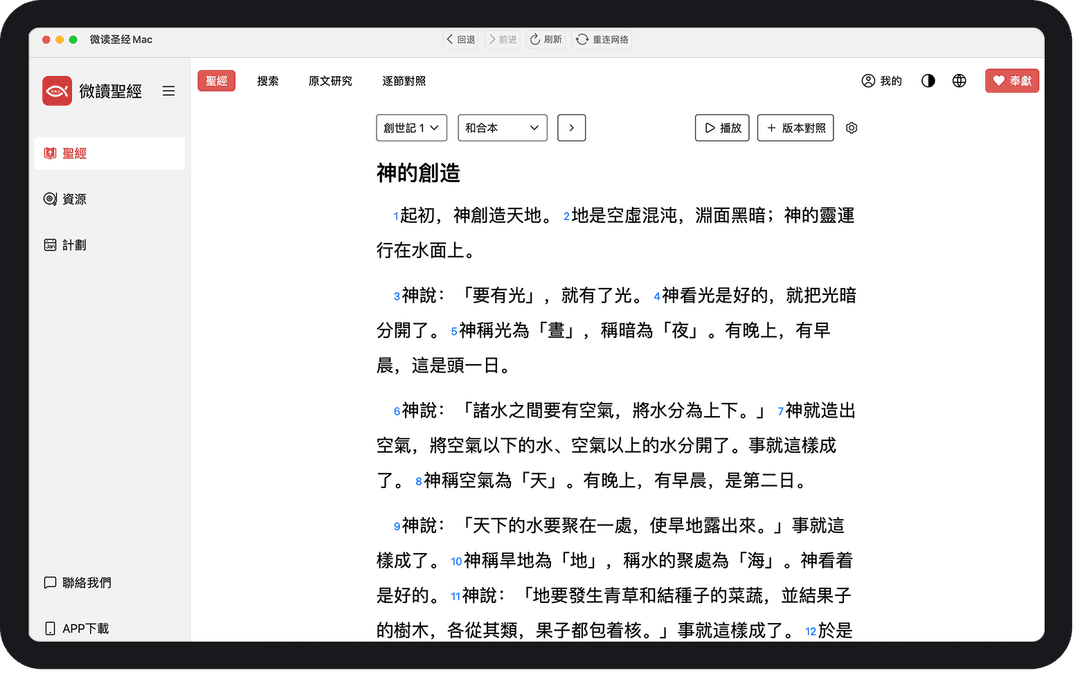This screenshot has width=1080, height=677.
Task: Click the 聯絡我們 chat icon
Action: [x=50, y=583]
